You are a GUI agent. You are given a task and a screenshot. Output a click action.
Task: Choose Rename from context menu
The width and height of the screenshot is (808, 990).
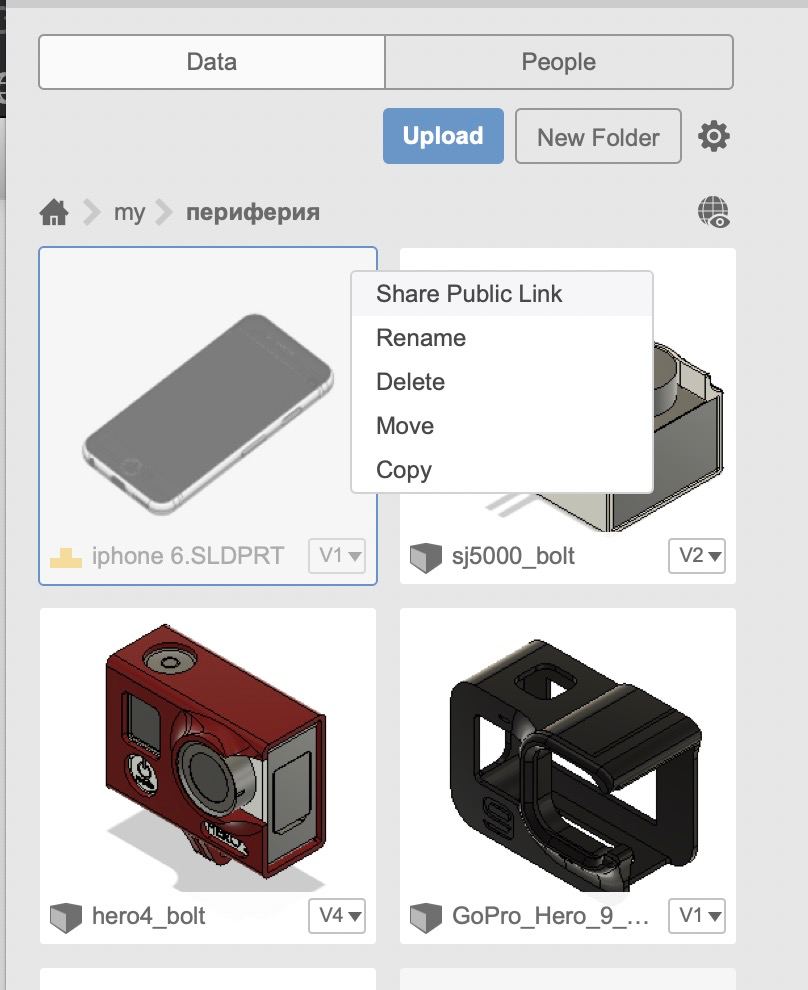click(x=502, y=338)
